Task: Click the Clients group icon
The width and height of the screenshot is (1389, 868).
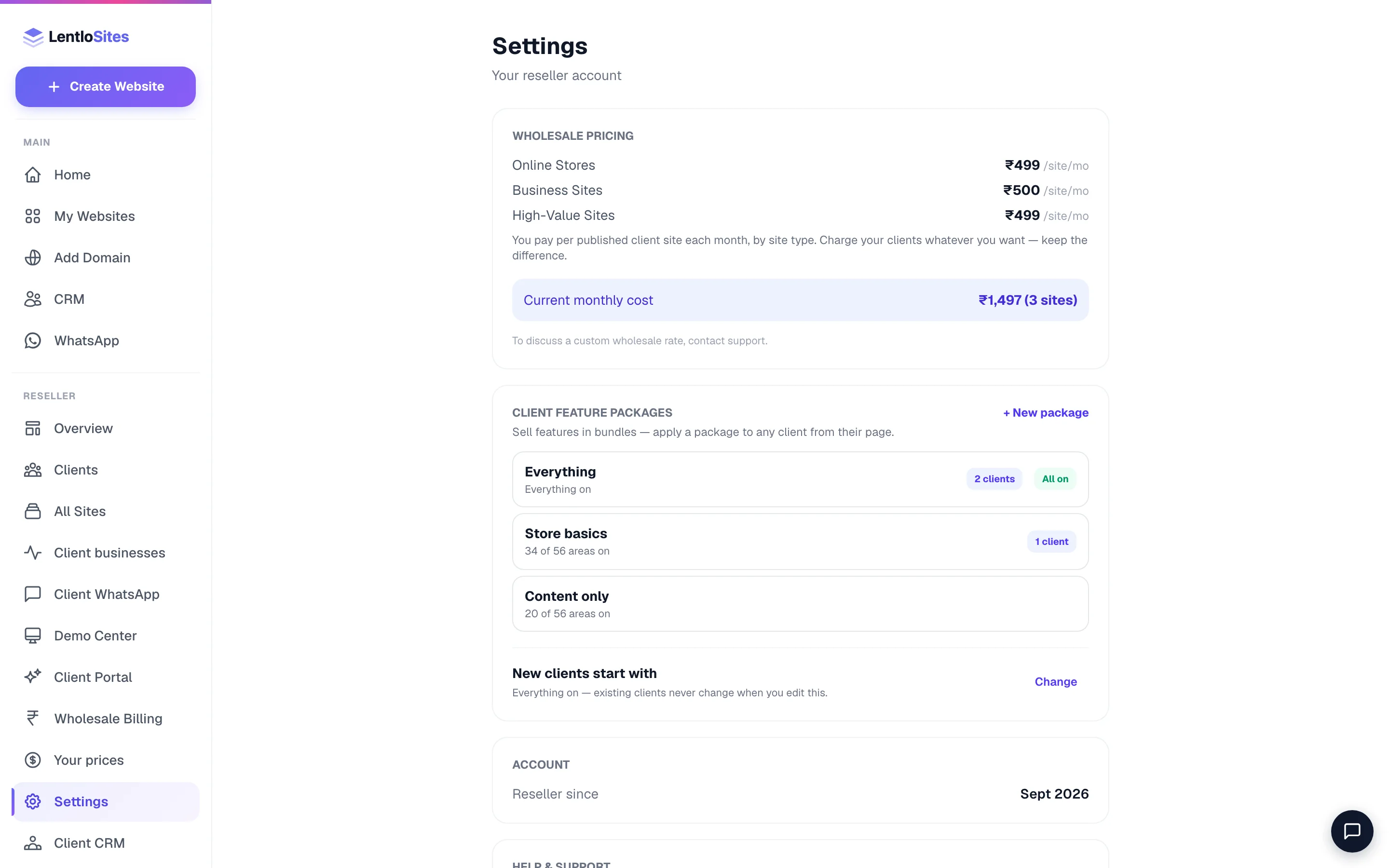Action: point(33,470)
